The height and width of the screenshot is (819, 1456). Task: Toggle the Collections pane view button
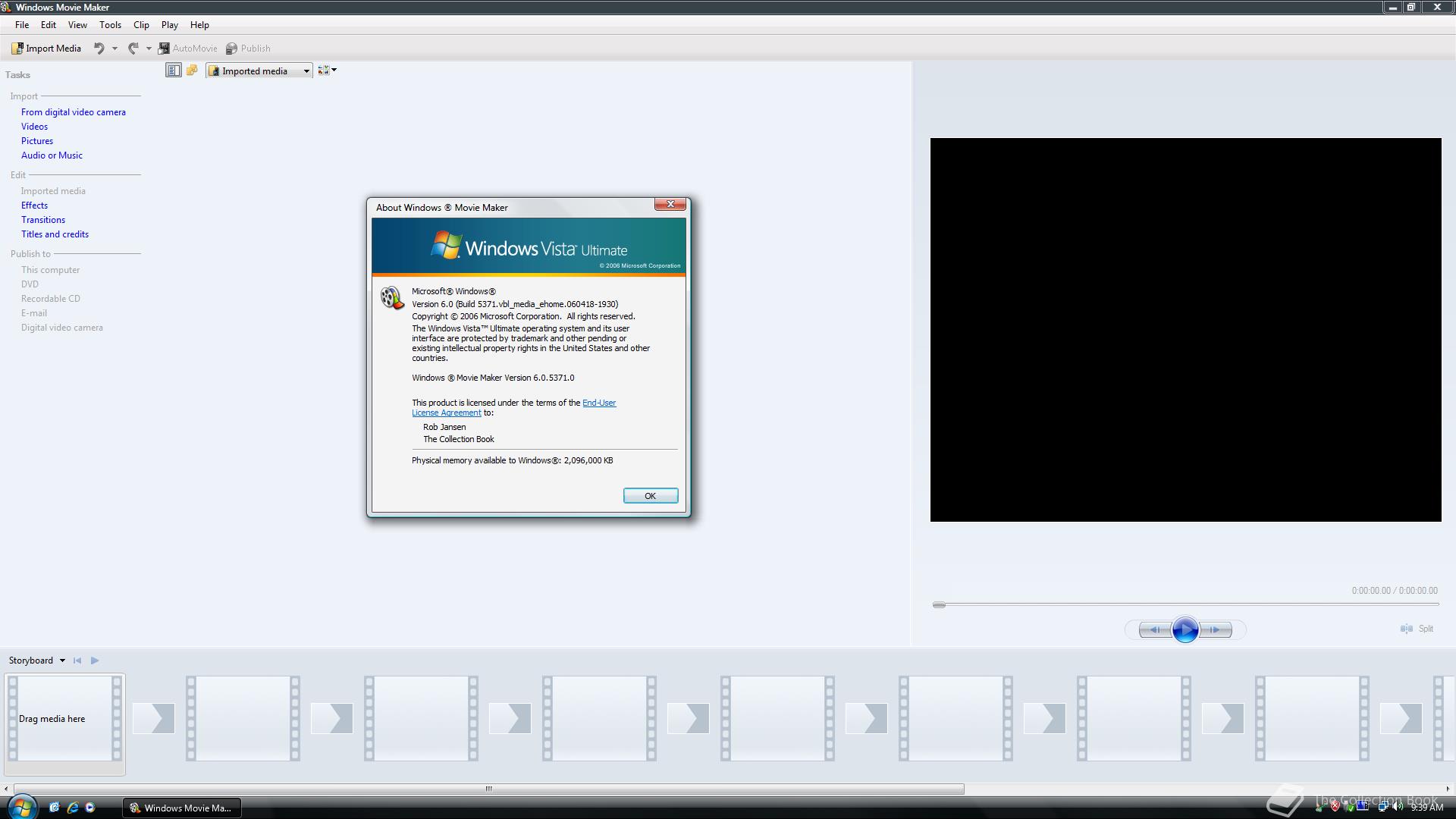point(192,71)
